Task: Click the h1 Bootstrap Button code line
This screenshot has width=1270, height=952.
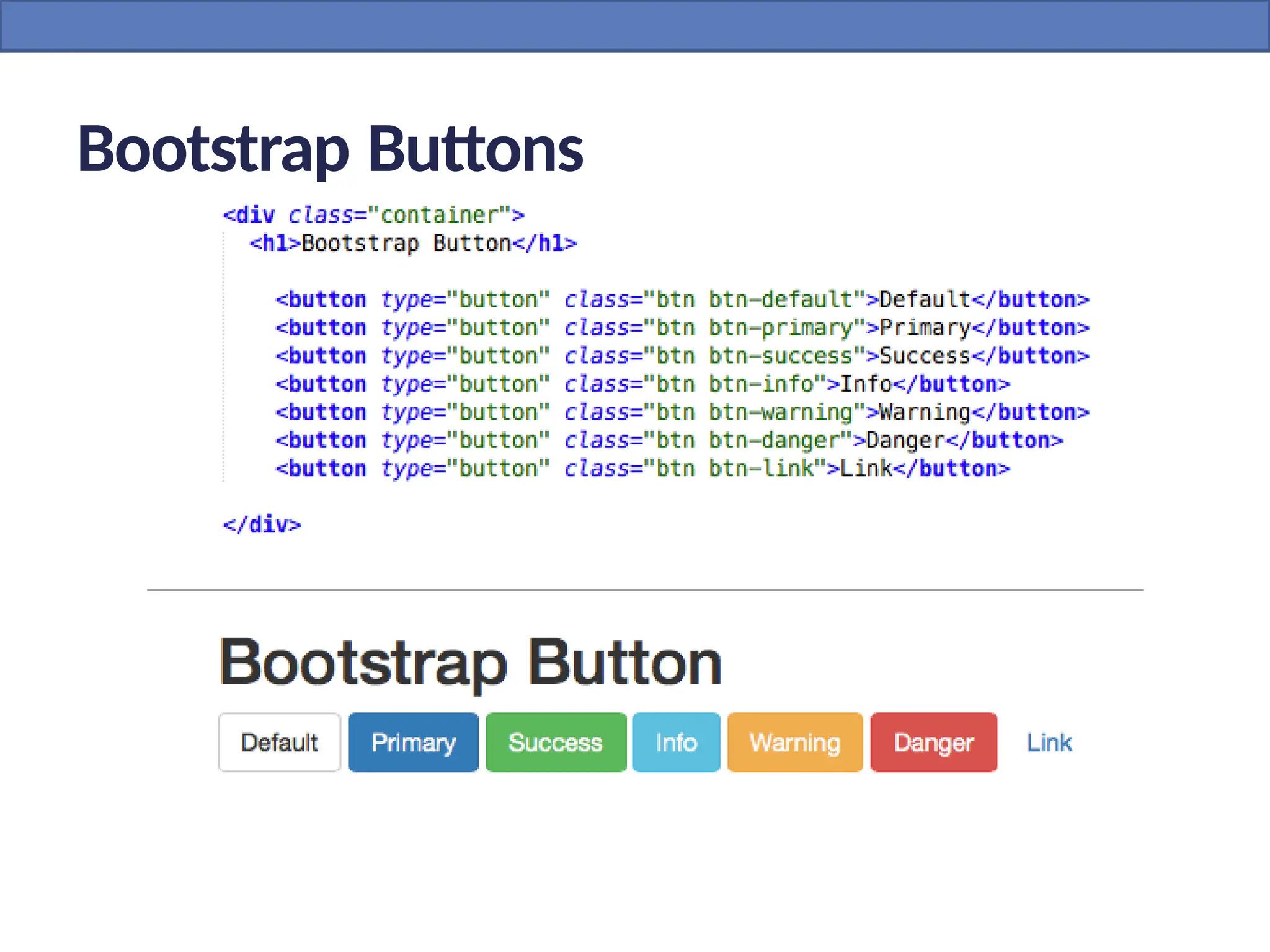Action: coord(412,243)
